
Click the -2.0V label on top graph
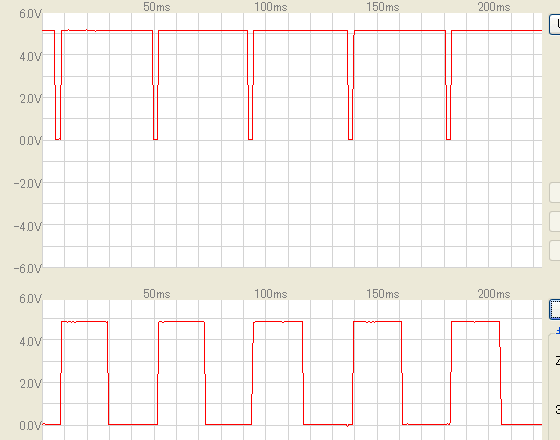28,184
